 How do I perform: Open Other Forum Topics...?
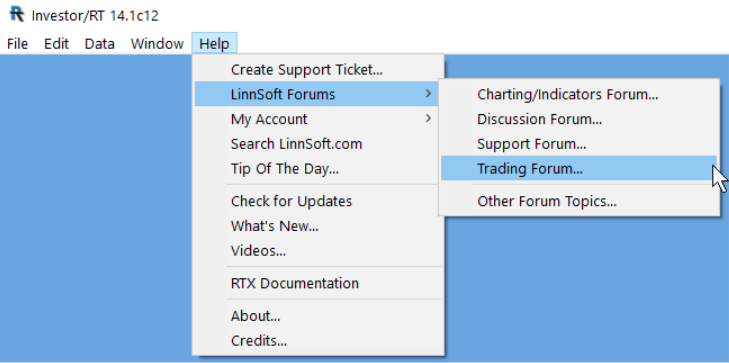[579, 201]
